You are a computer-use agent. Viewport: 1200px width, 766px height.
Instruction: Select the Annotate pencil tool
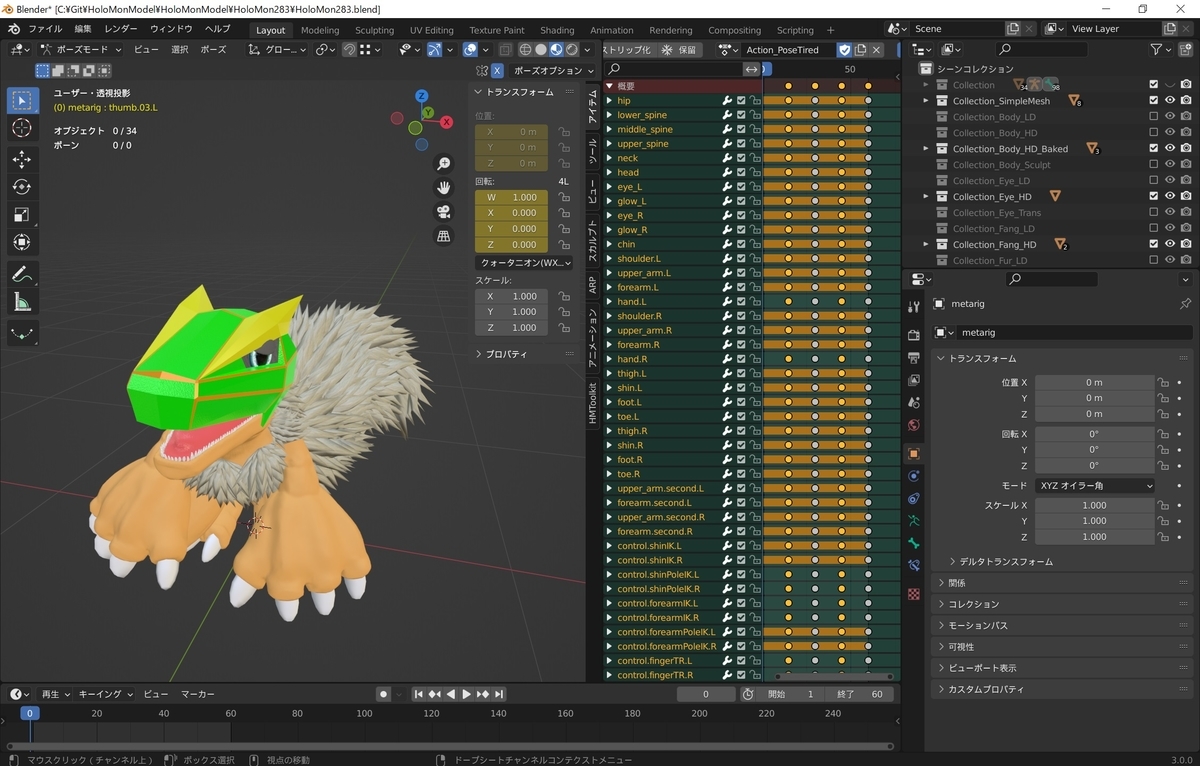coord(22,273)
